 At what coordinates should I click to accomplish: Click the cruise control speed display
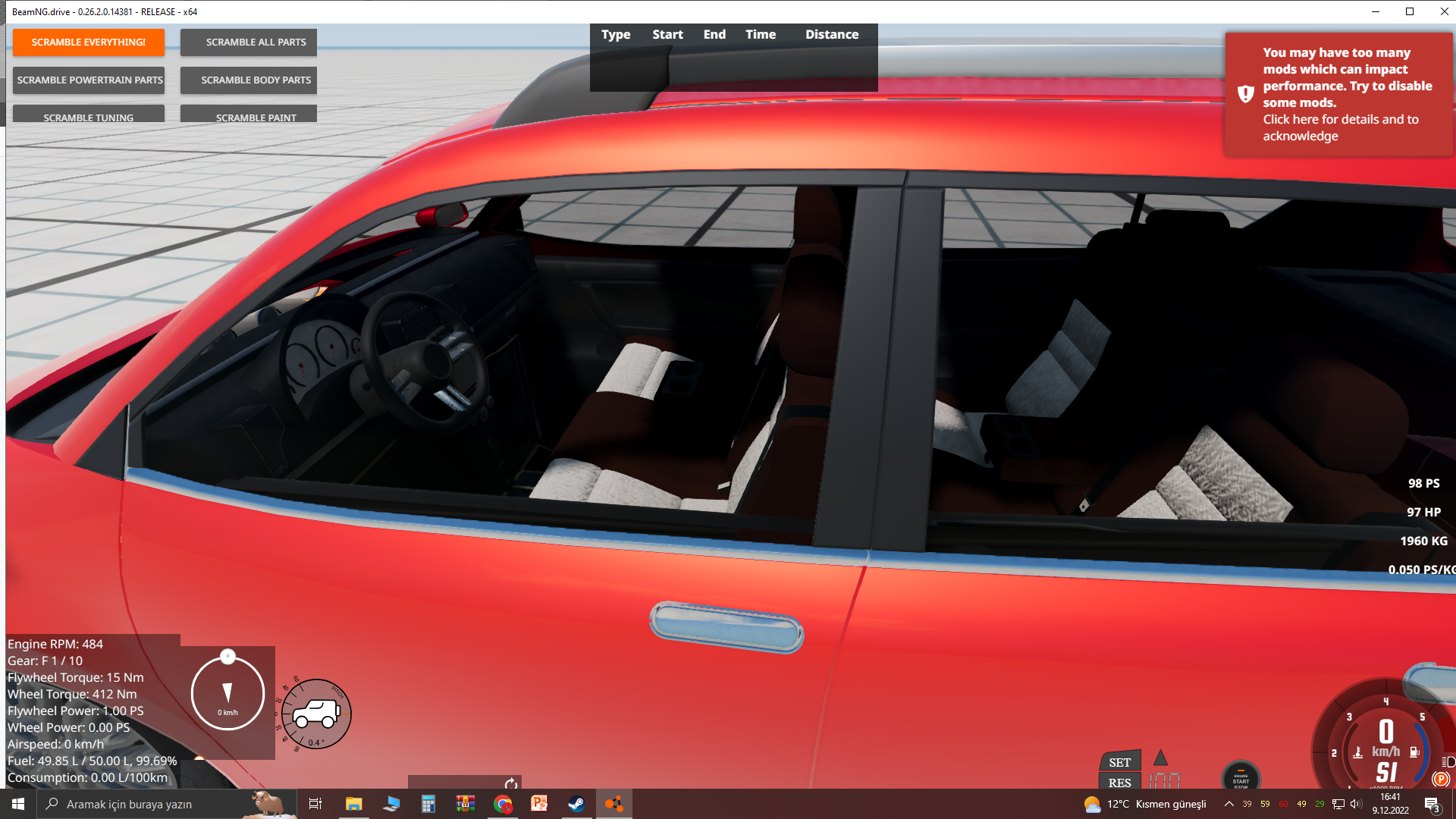point(1164,780)
